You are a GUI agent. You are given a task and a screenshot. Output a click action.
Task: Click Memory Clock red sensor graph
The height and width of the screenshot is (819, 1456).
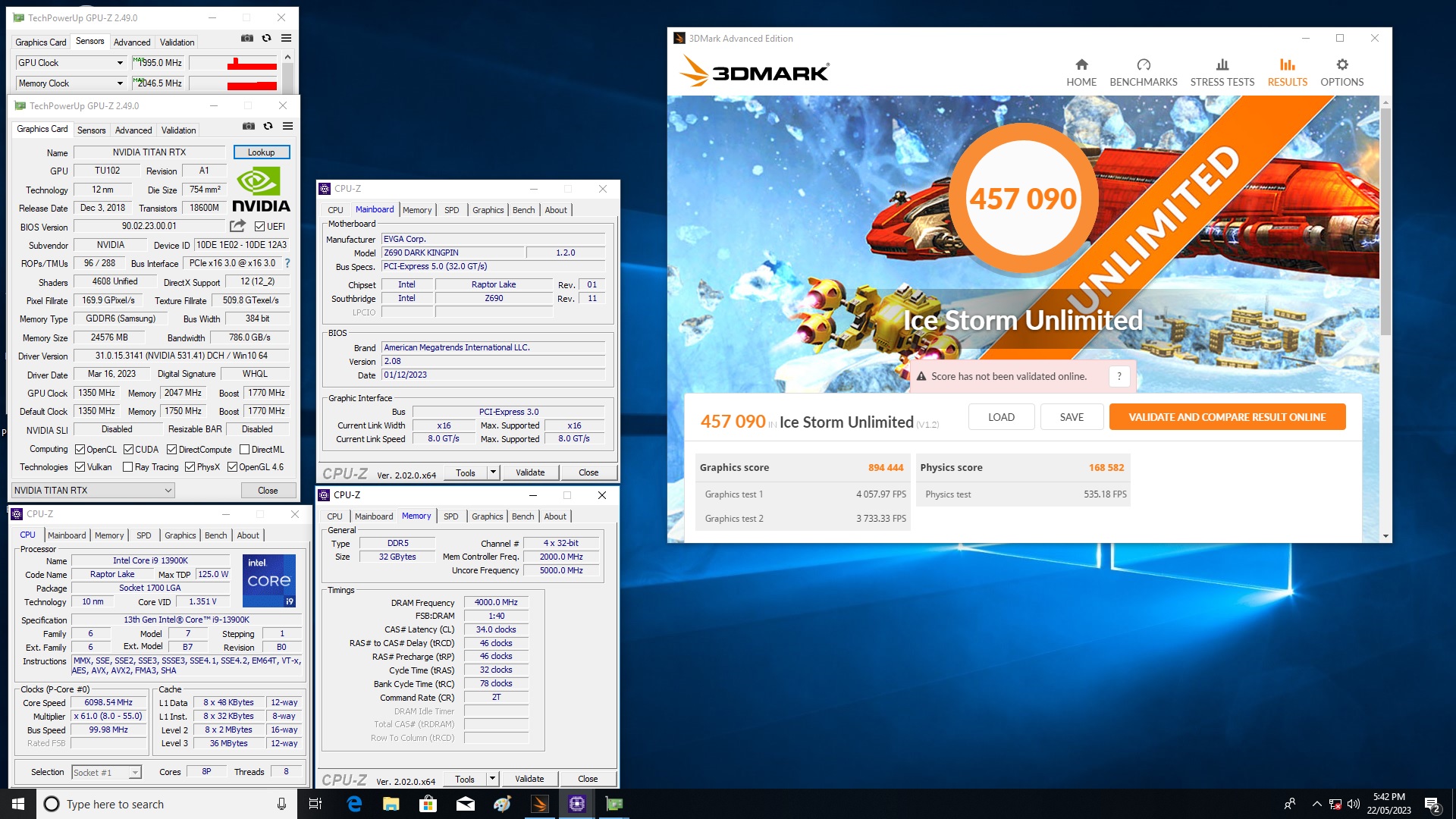(233, 83)
